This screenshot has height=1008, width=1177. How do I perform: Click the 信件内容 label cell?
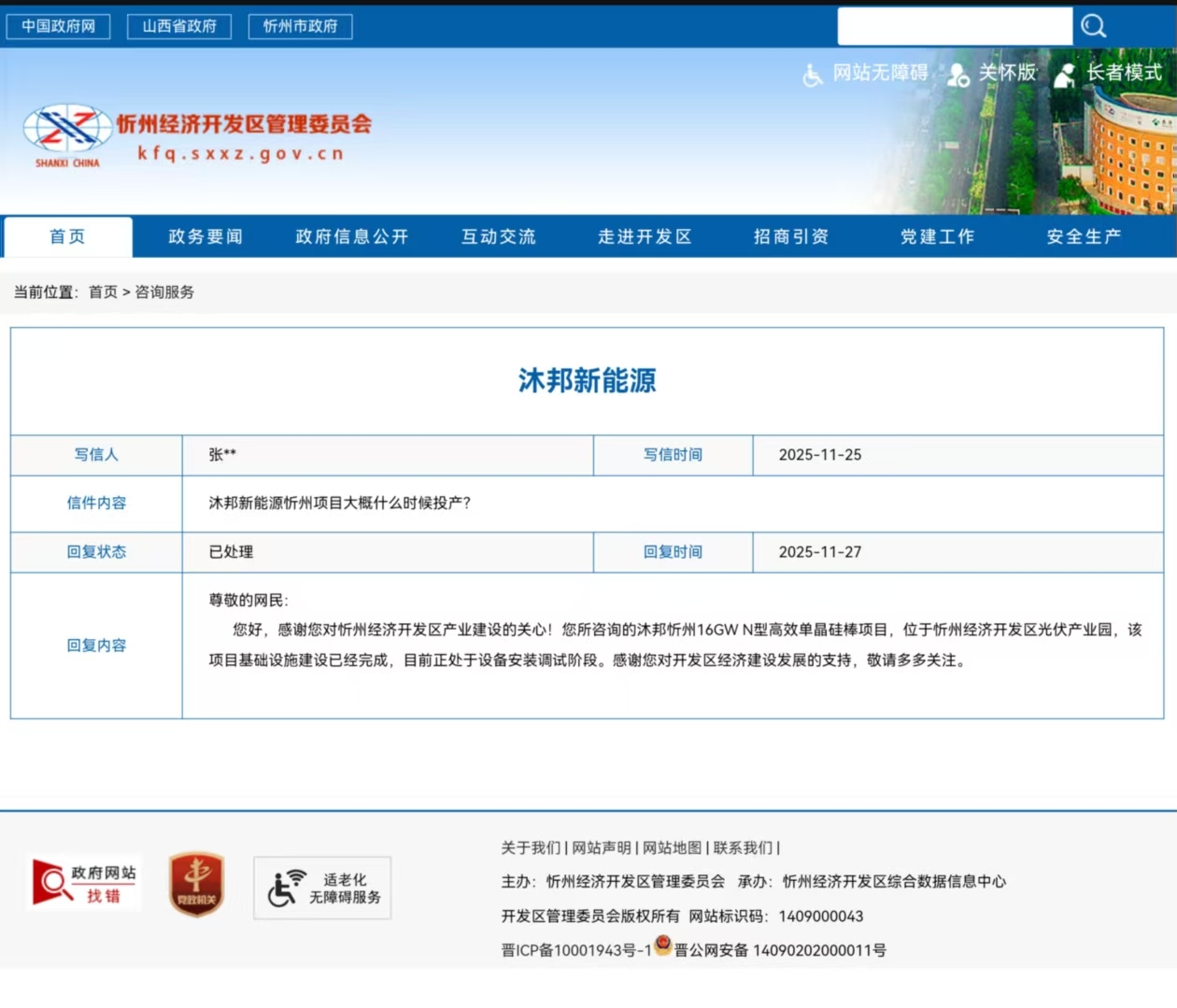[96, 504]
